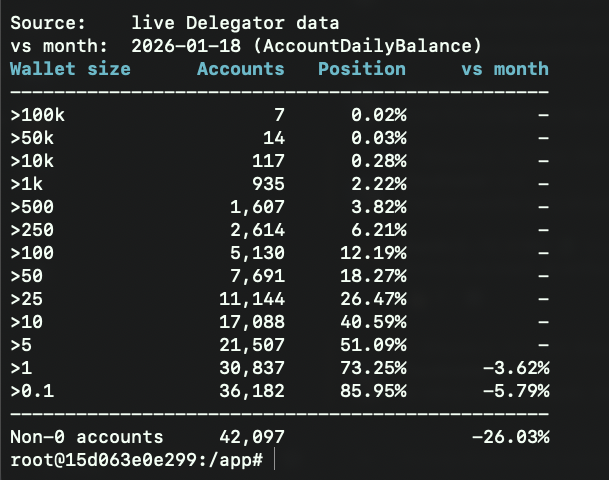Click the accounts value 36,182

click(252, 391)
